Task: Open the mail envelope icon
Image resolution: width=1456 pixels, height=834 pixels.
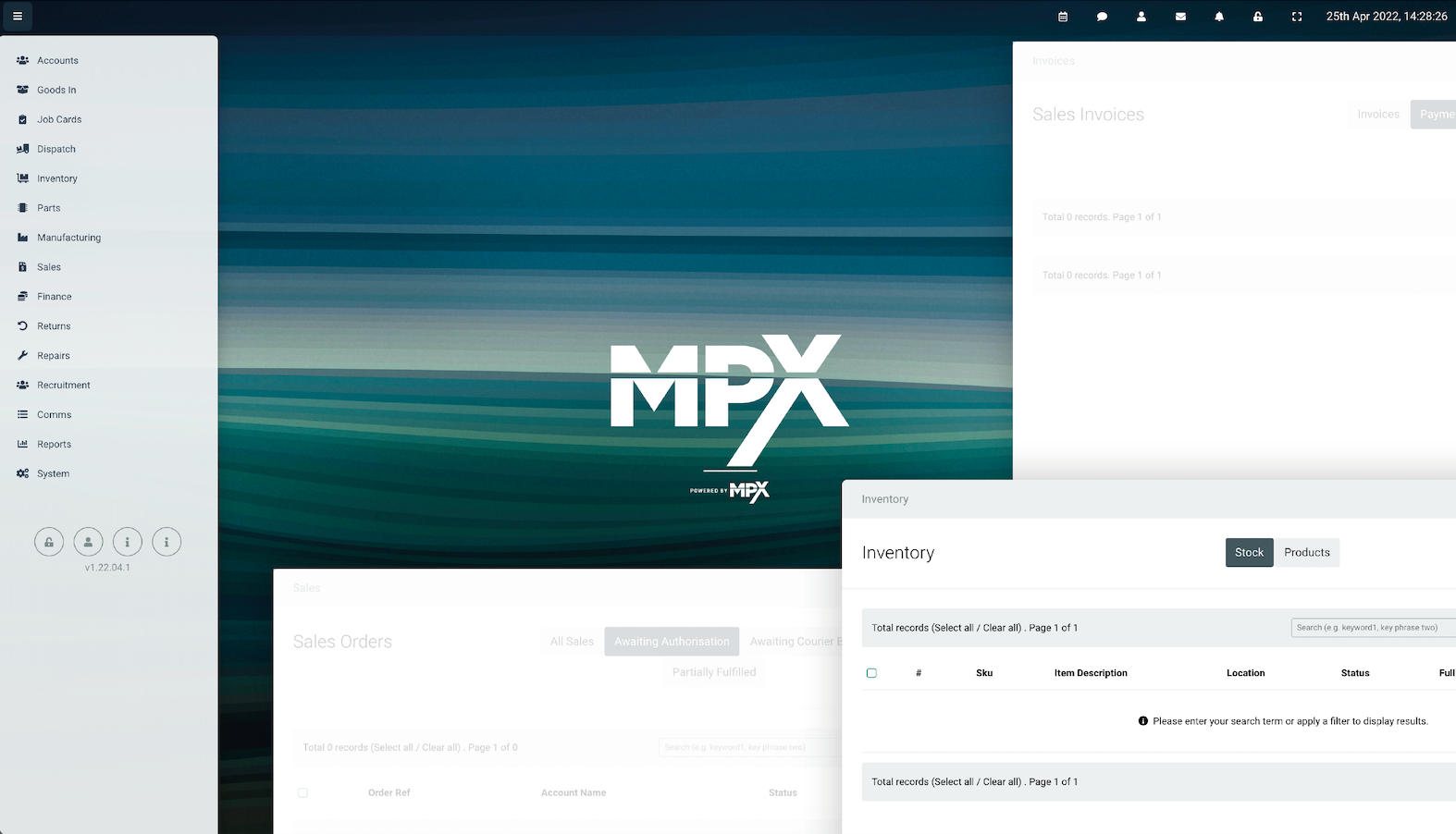Action: [1180, 17]
